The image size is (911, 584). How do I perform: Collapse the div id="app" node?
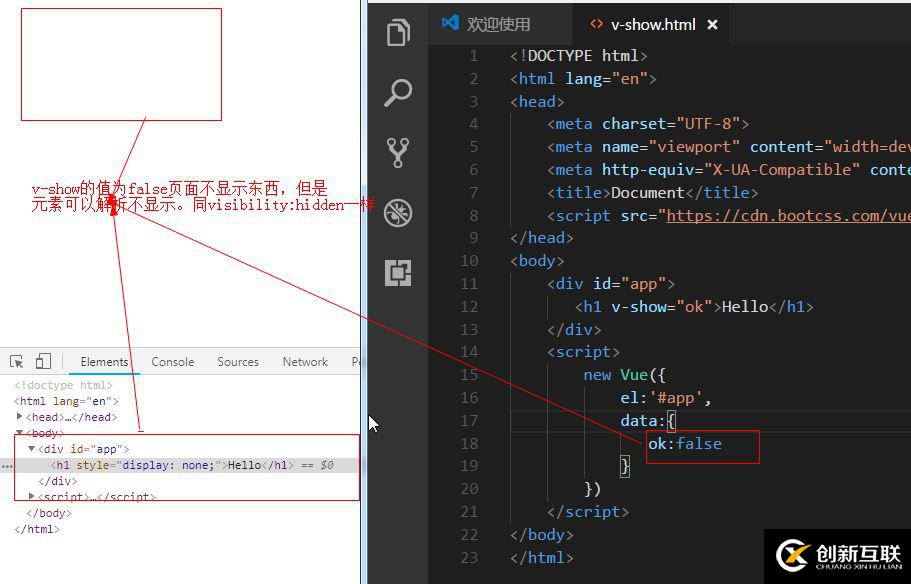[32, 449]
